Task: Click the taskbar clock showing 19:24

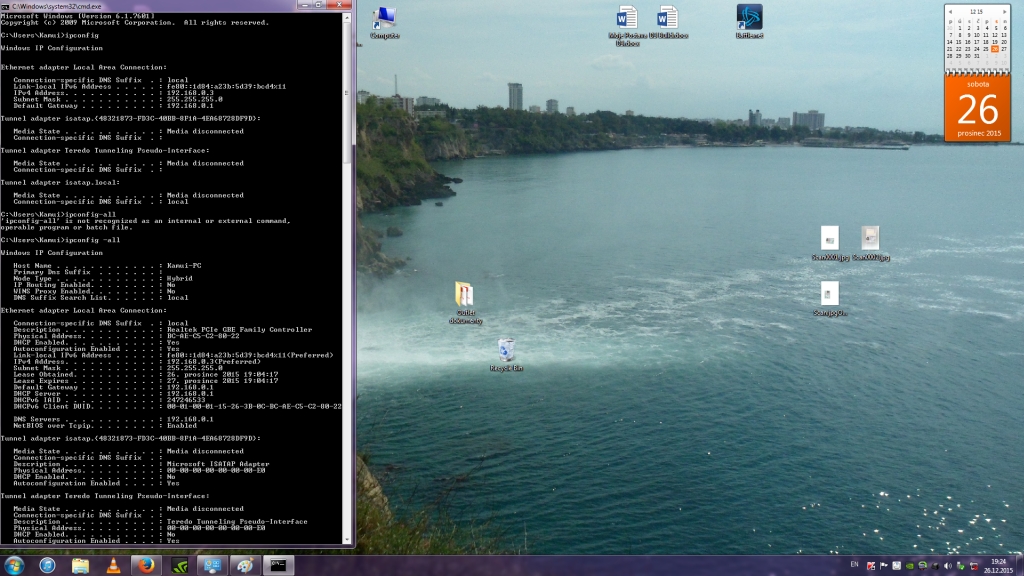Action: (x=997, y=565)
